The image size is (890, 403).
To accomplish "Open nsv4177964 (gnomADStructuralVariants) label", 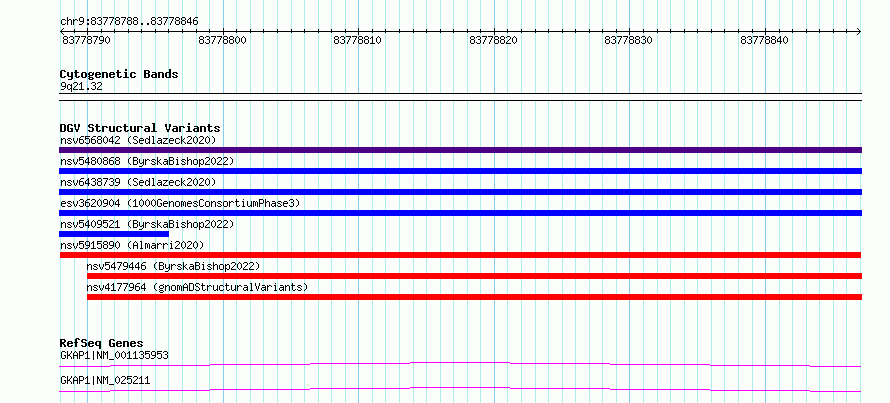I will (x=197, y=287).
